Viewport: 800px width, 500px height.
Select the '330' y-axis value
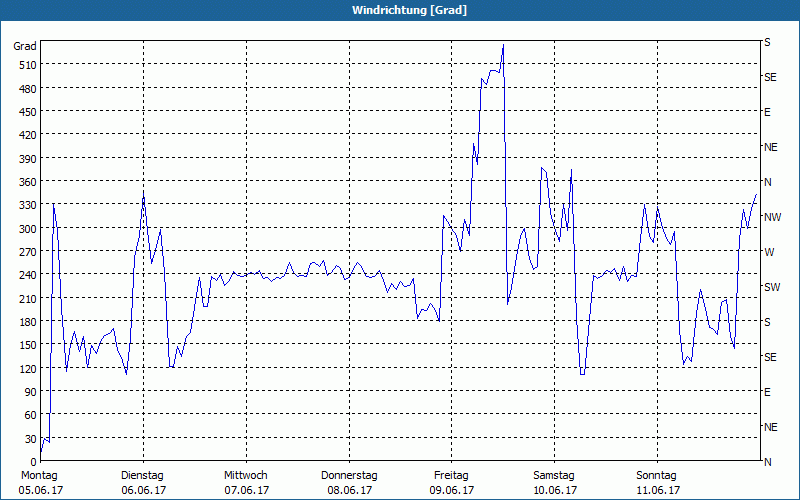28,205
